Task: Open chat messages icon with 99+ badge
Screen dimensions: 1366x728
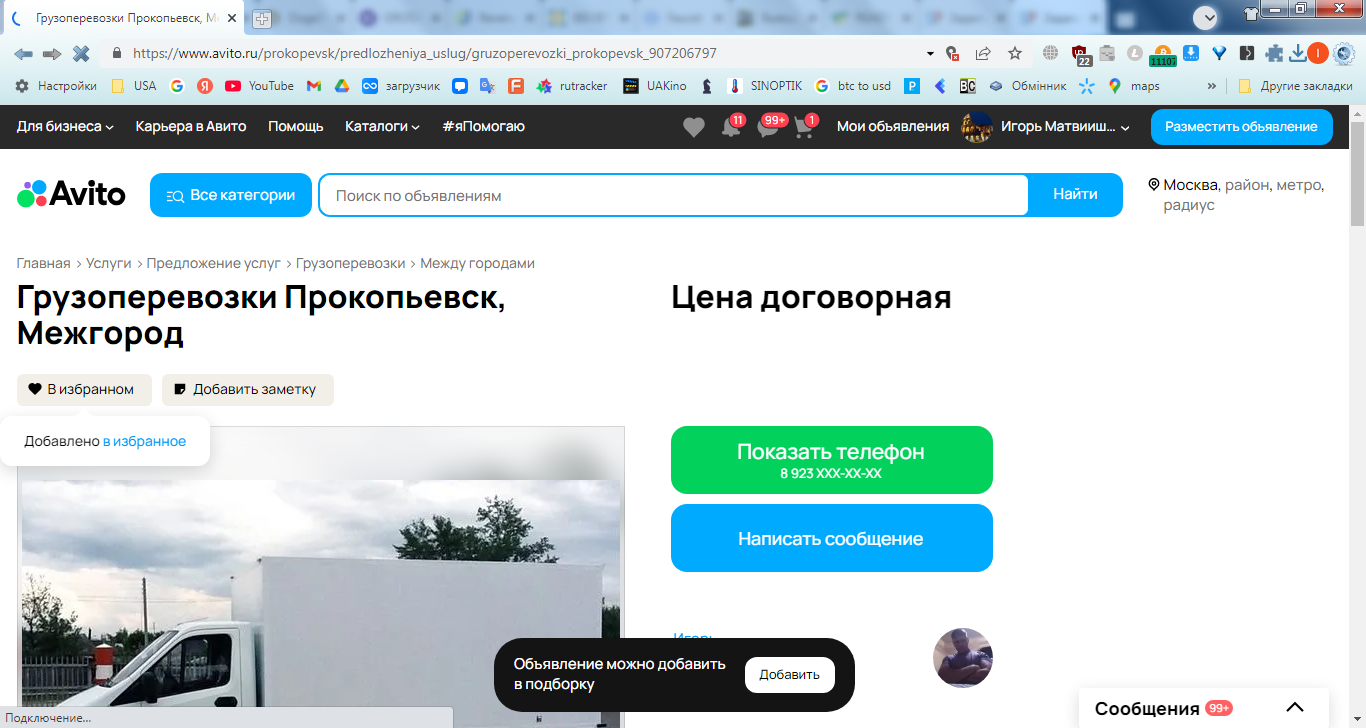Action: (x=768, y=127)
